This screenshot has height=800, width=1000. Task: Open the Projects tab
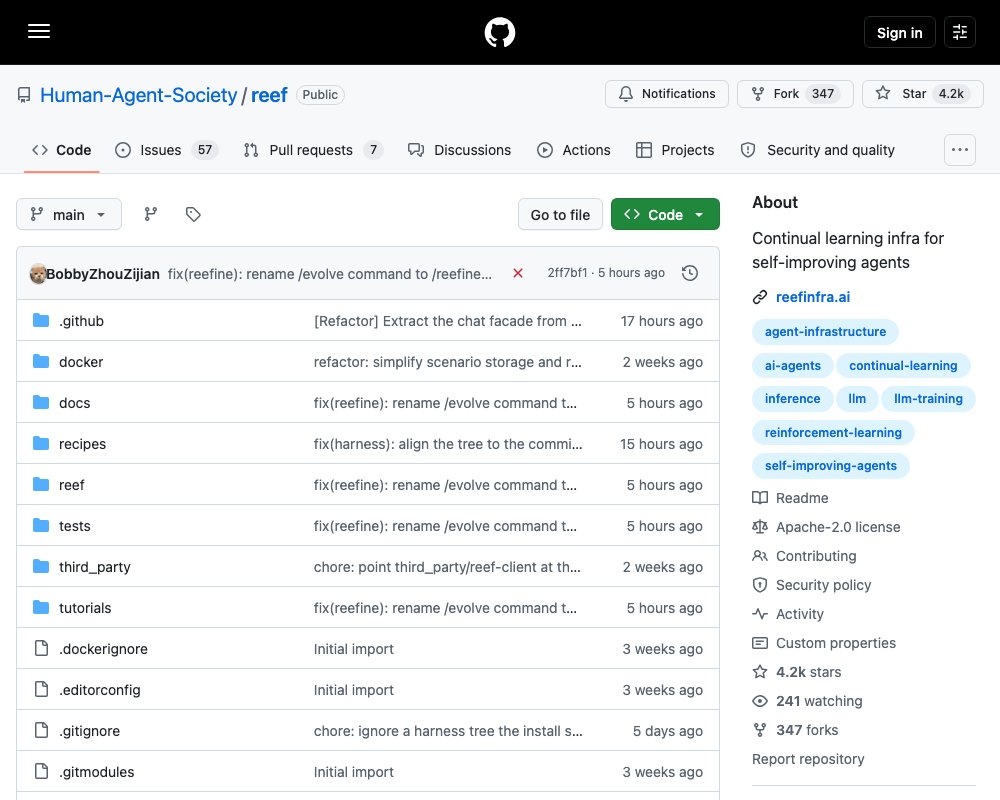tap(675, 150)
